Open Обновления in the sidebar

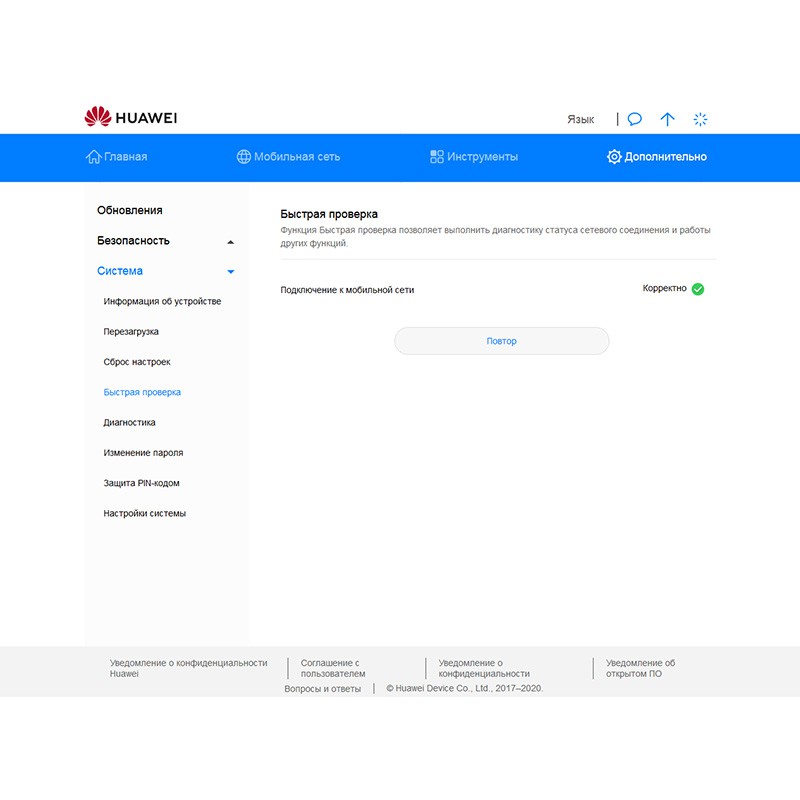(129, 211)
